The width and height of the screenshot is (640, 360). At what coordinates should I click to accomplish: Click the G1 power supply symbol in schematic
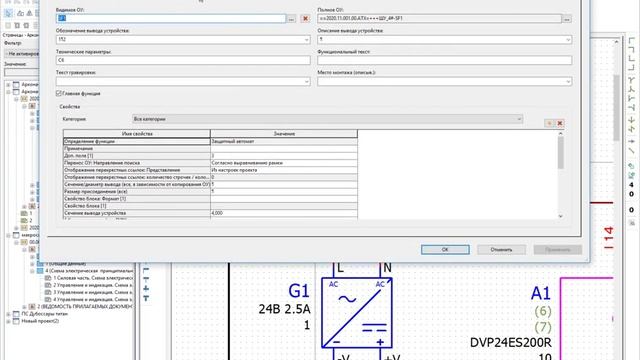357,313
